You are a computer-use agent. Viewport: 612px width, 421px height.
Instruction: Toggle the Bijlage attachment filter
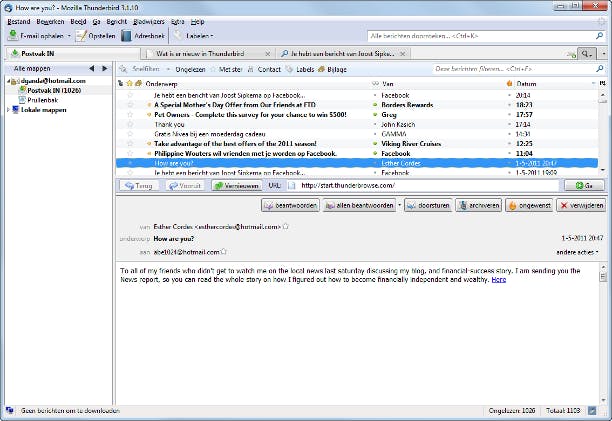[332, 69]
